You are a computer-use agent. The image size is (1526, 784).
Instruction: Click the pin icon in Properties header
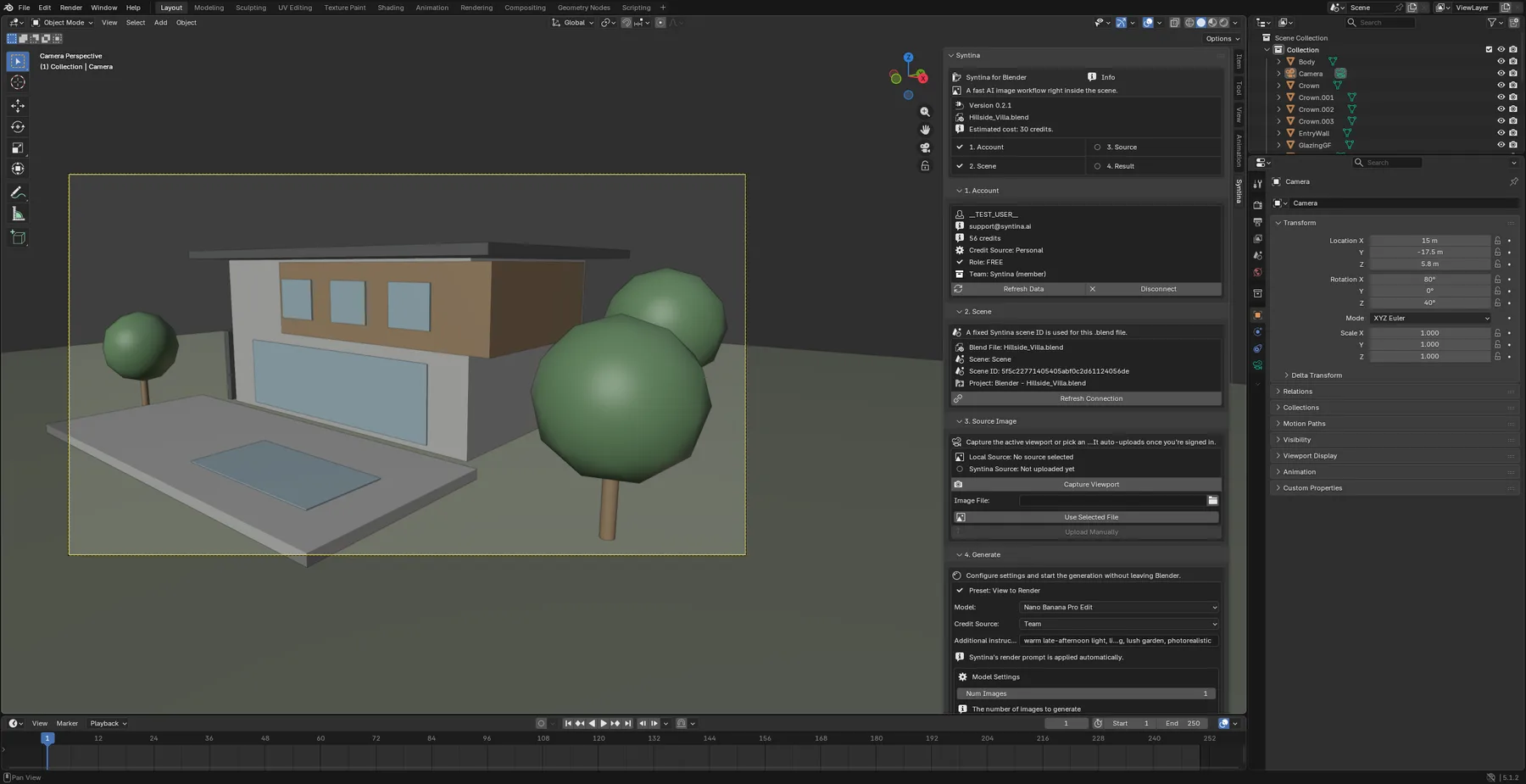coord(1513,181)
